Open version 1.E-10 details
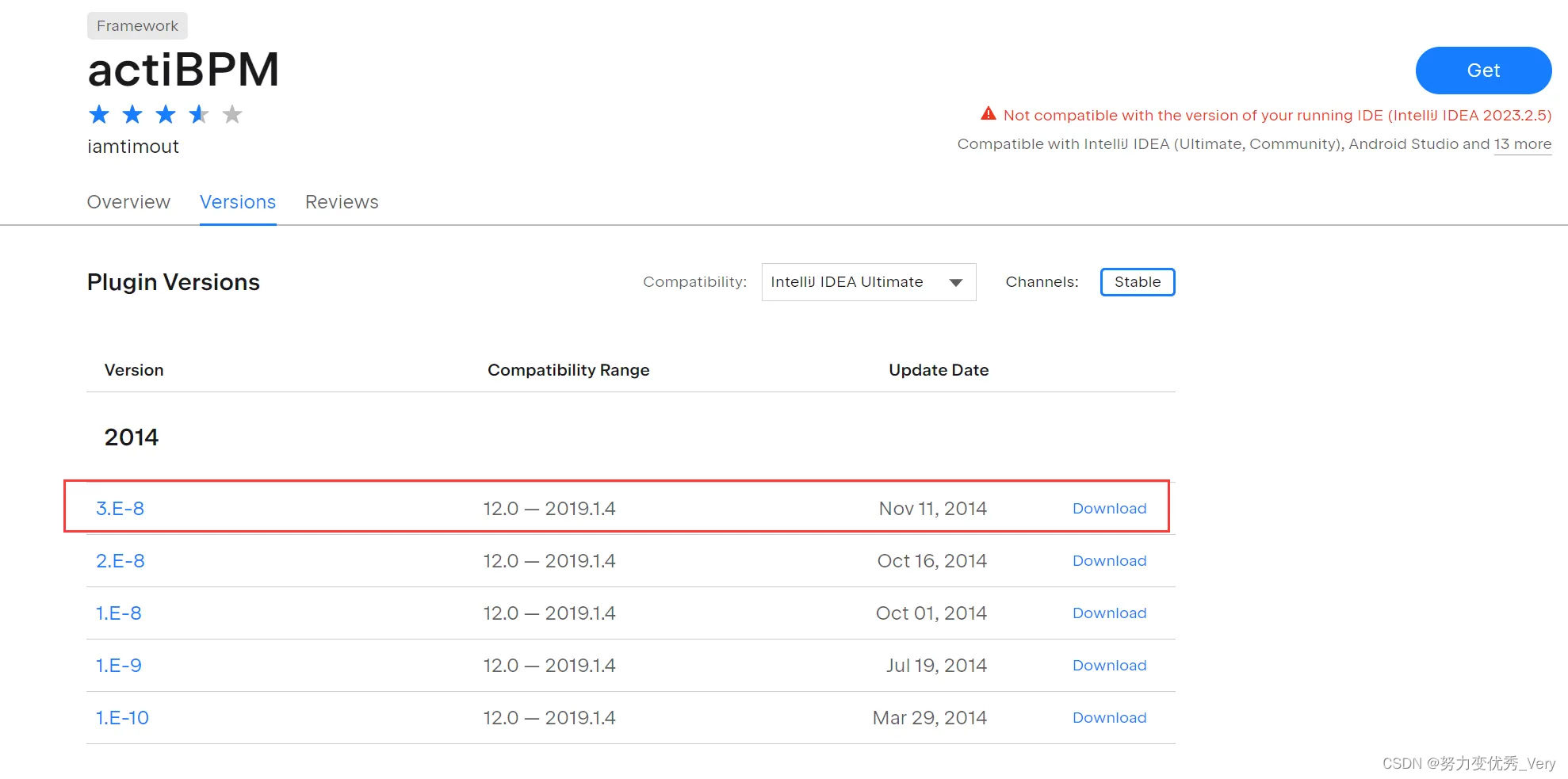This screenshot has height=779, width=1568. pyautogui.click(x=122, y=718)
